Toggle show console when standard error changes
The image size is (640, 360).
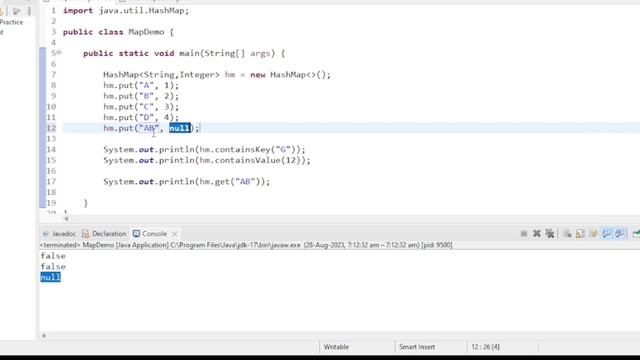click(620, 233)
